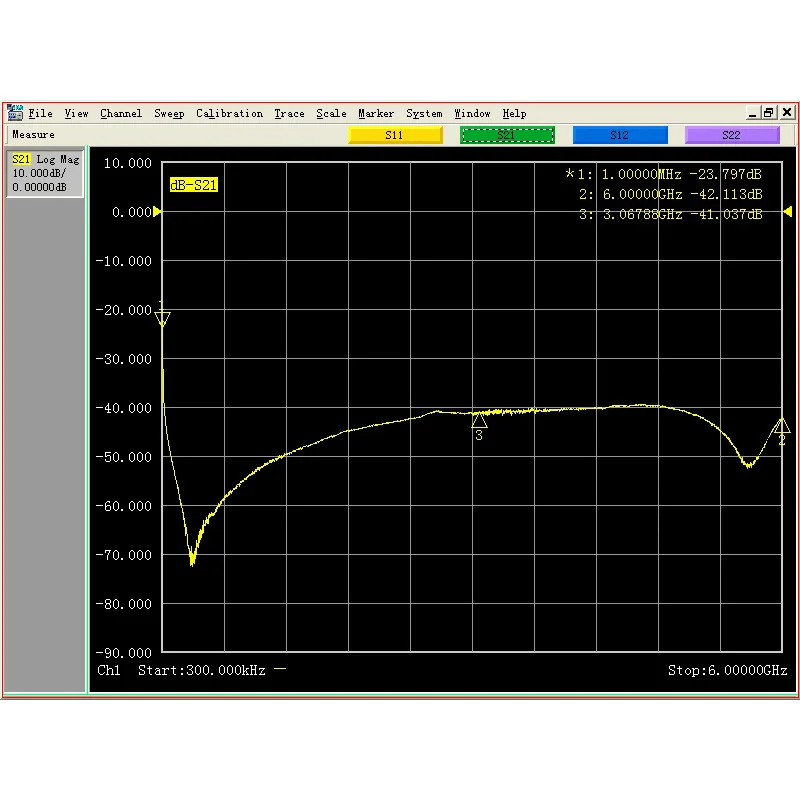Restore the analyzer window size

(x=768, y=113)
